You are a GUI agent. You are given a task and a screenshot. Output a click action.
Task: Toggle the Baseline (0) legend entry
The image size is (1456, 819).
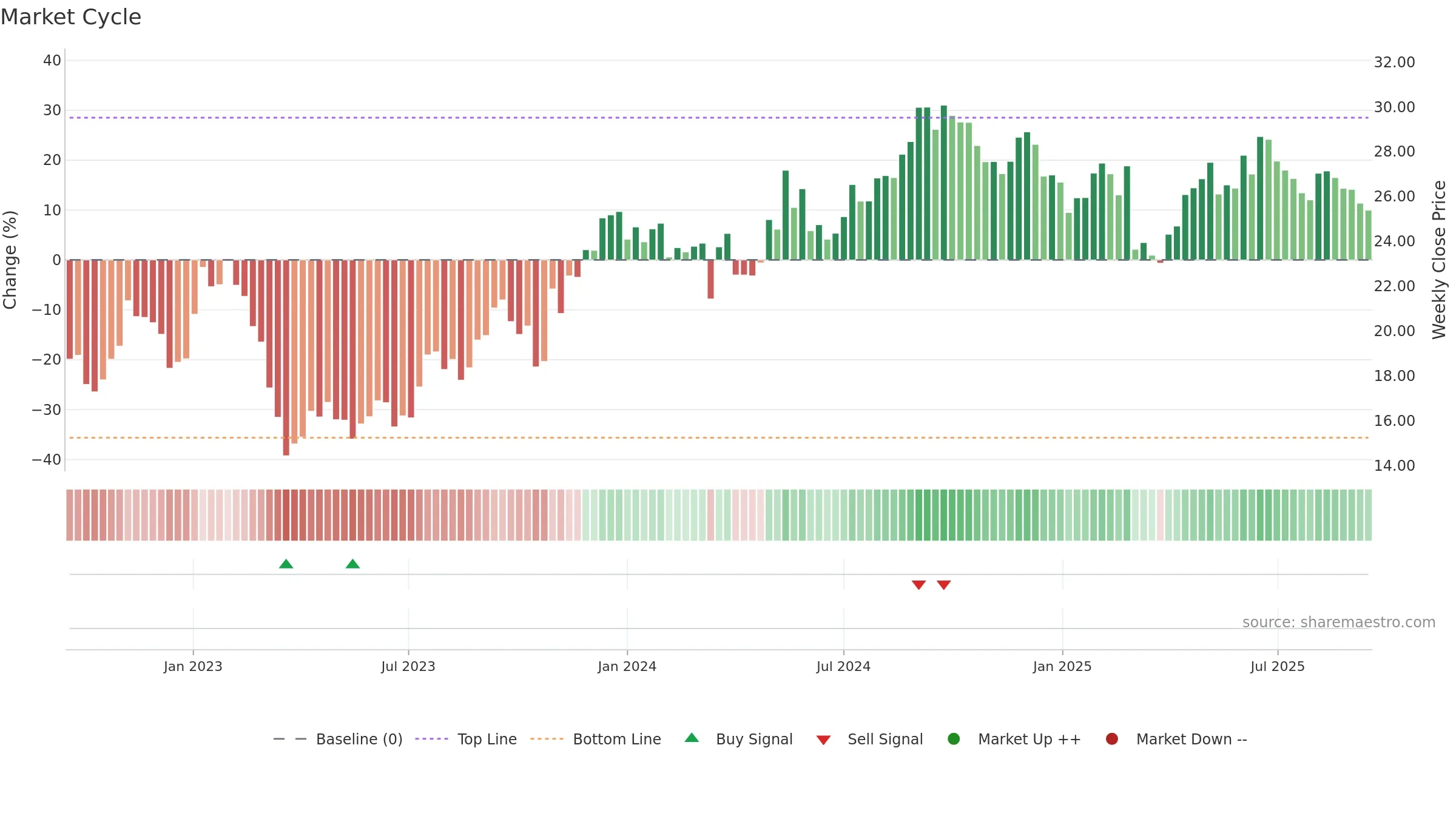click(338, 739)
